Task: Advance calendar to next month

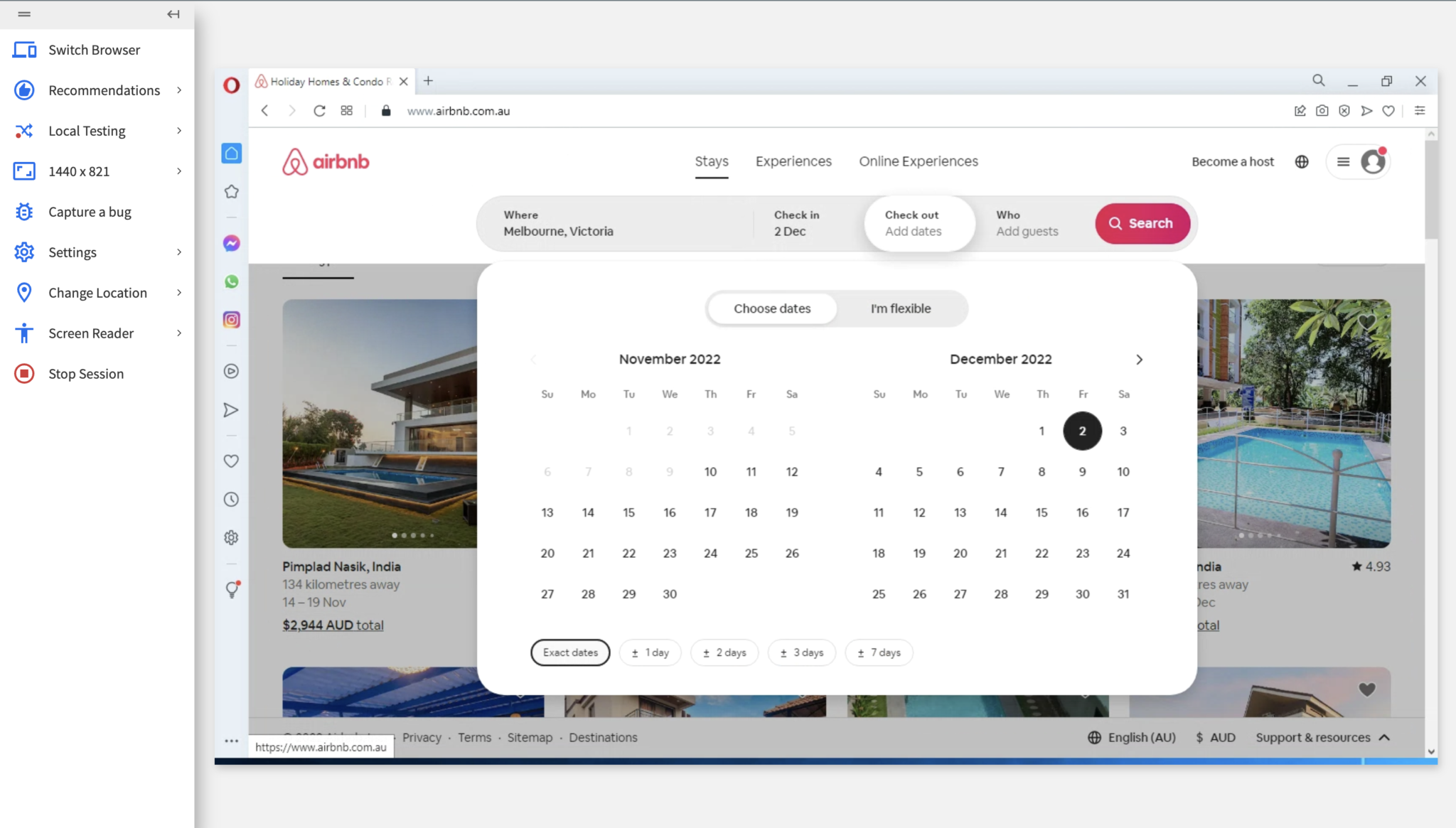Action: click(x=1138, y=359)
